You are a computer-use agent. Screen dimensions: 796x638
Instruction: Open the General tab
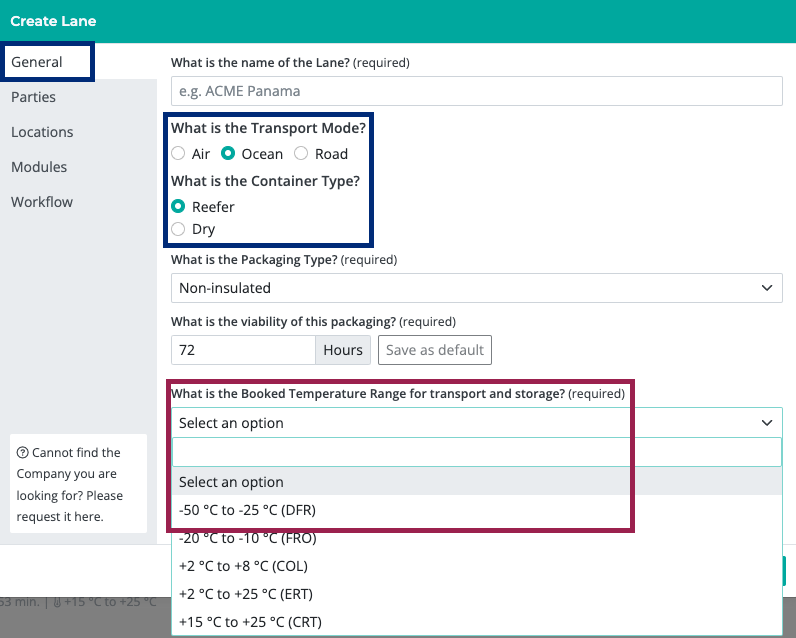coord(47,62)
